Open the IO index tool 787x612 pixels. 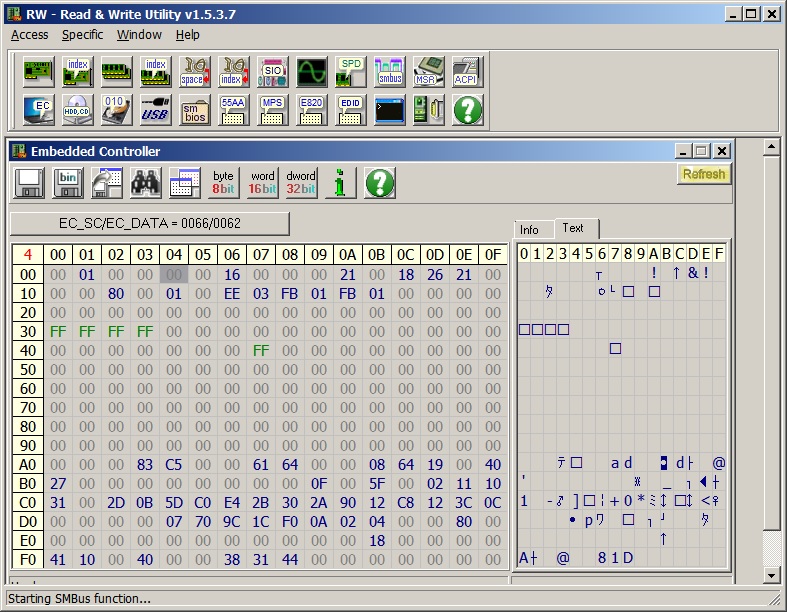point(233,71)
